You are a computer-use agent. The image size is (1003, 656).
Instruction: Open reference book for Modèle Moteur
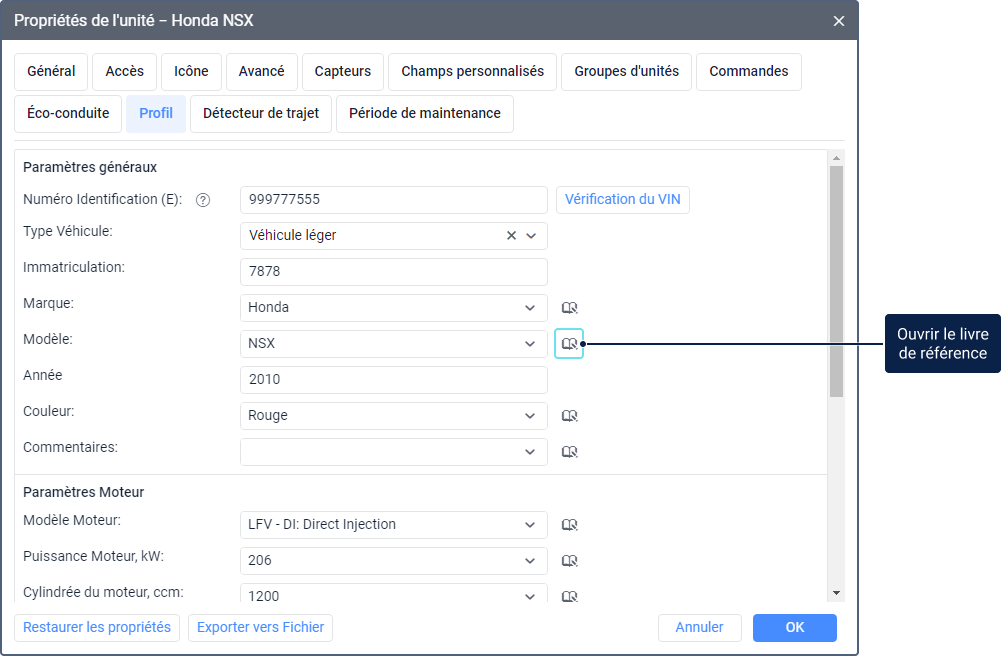coord(570,525)
